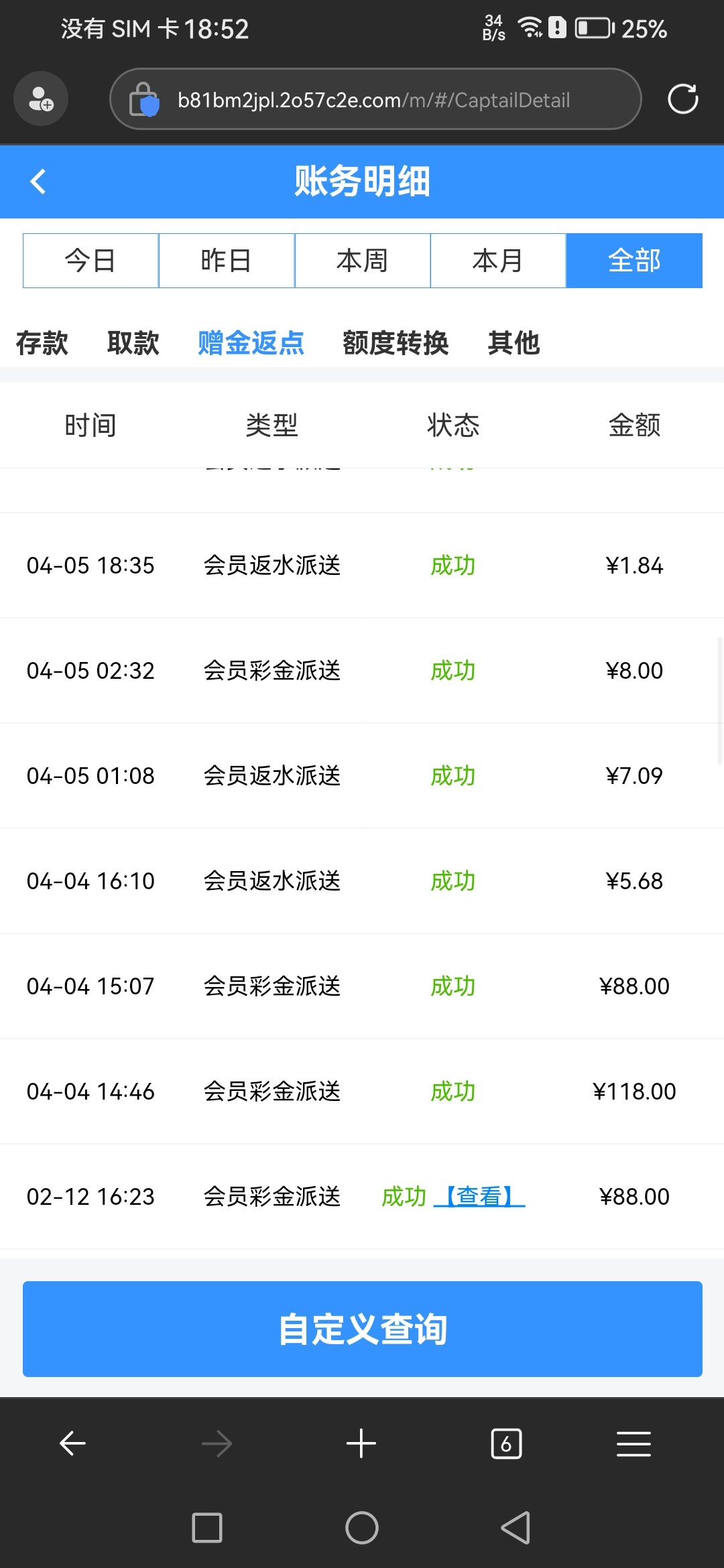Open the account profile icon beside the address bar

pos(41,99)
